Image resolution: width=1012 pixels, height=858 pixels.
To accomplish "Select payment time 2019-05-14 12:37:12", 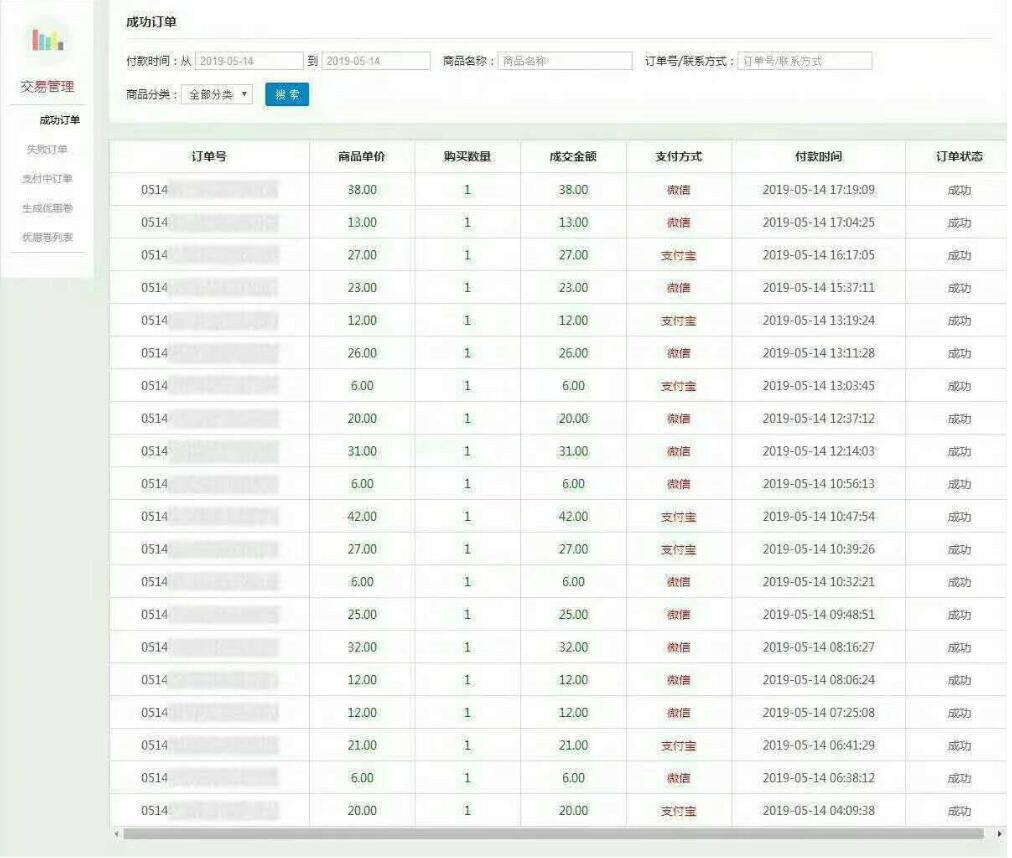I will (818, 418).
